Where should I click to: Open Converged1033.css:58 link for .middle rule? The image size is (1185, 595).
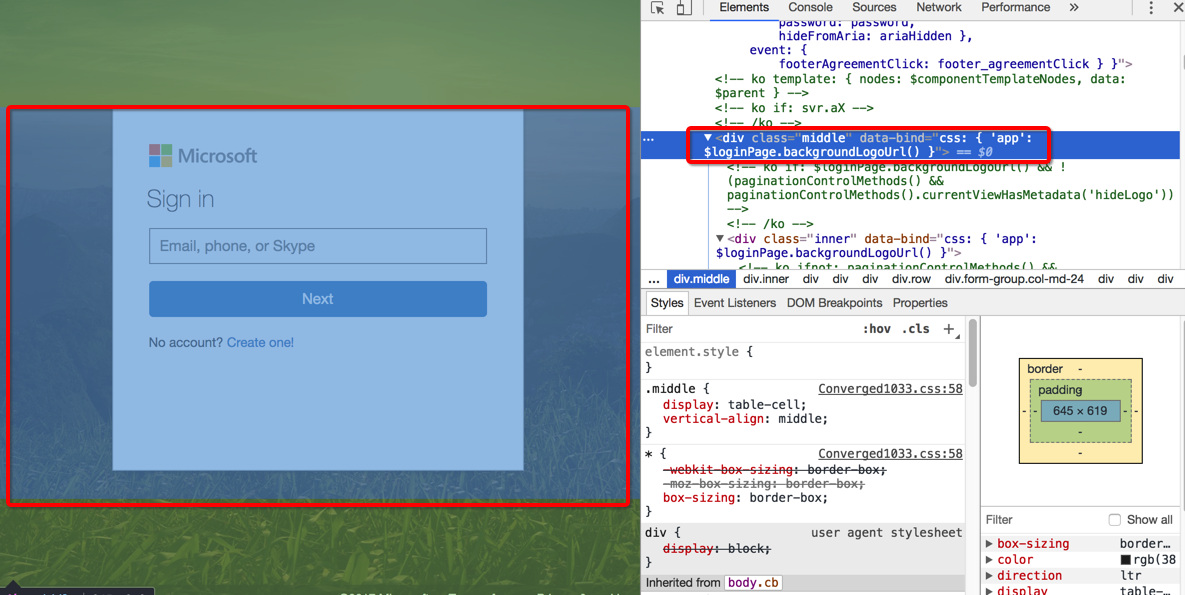point(890,389)
